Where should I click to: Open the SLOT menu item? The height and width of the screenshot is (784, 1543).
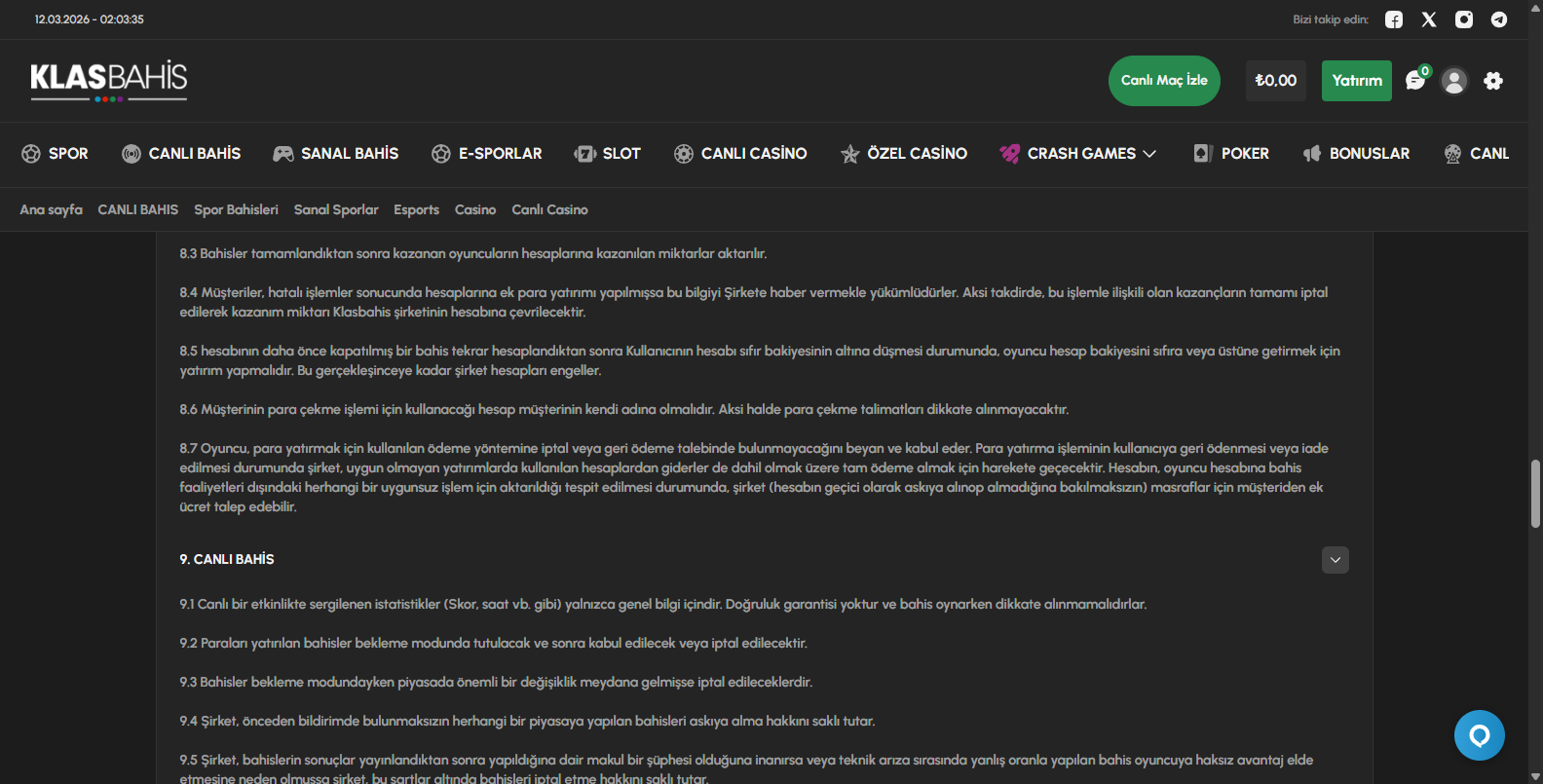608,154
